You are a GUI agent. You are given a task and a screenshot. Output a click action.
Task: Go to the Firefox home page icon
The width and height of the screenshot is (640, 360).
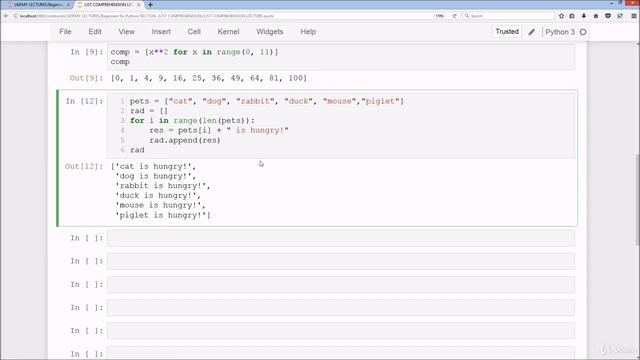596,16
